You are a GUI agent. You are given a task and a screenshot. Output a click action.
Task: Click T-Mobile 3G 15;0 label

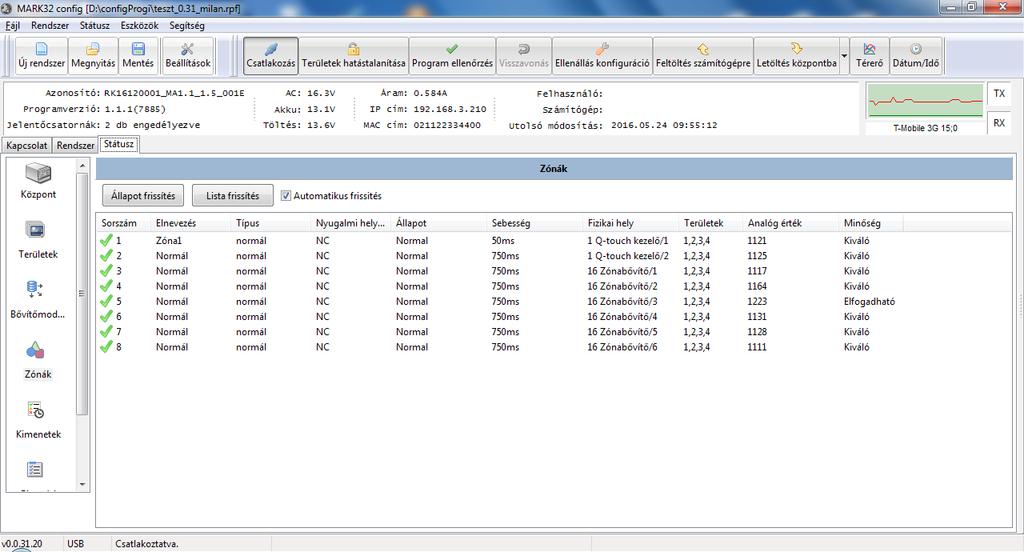coord(925,128)
